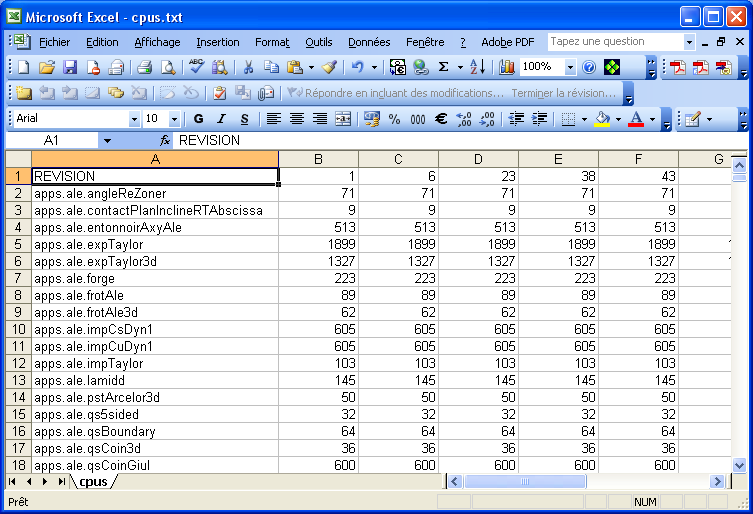Sort ascending with the A-Z icon
The width and height of the screenshot is (753, 514).
(477, 67)
